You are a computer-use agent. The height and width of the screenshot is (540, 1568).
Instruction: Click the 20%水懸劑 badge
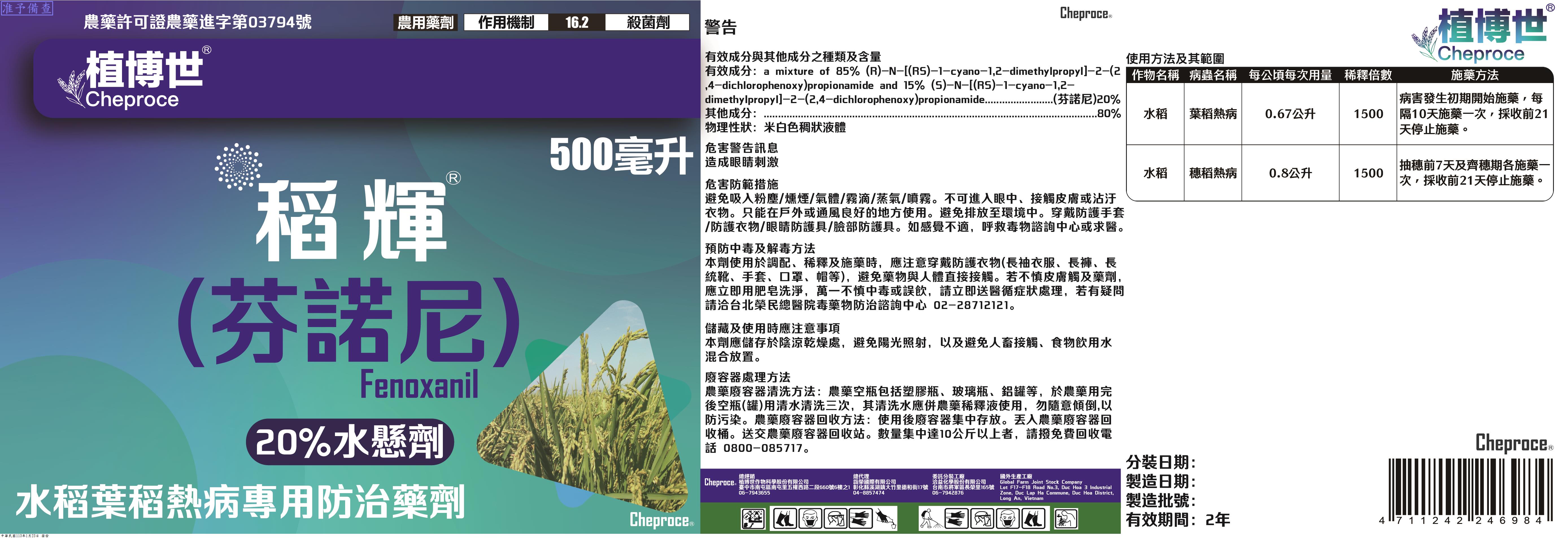(350, 442)
